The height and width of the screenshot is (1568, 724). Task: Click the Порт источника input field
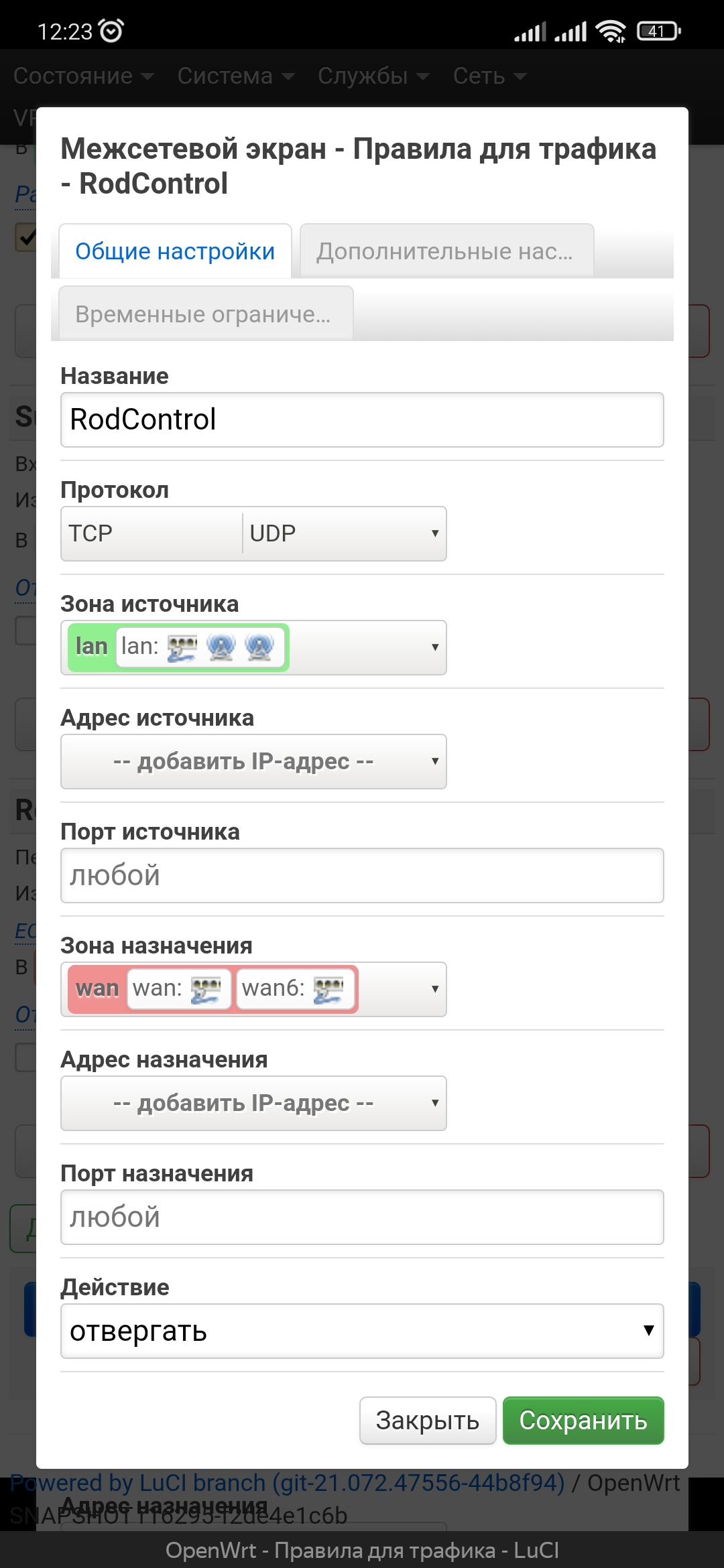(362, 876)
